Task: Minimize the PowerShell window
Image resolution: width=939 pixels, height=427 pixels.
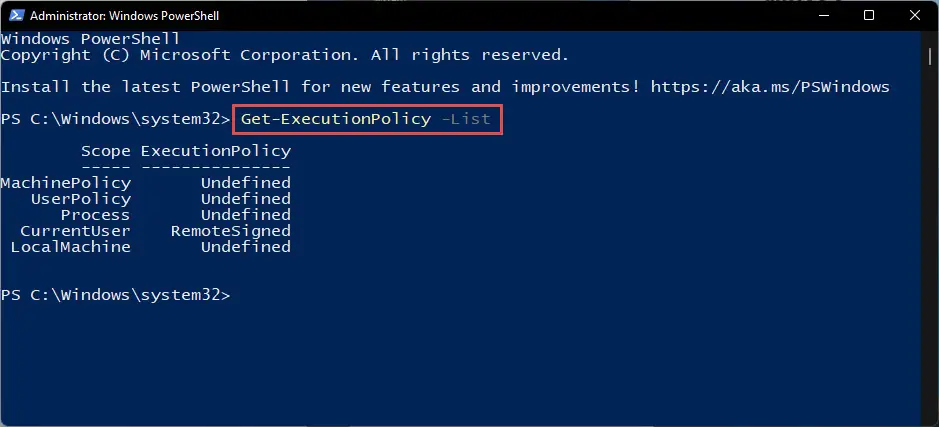Action: (x=823, y=16)
